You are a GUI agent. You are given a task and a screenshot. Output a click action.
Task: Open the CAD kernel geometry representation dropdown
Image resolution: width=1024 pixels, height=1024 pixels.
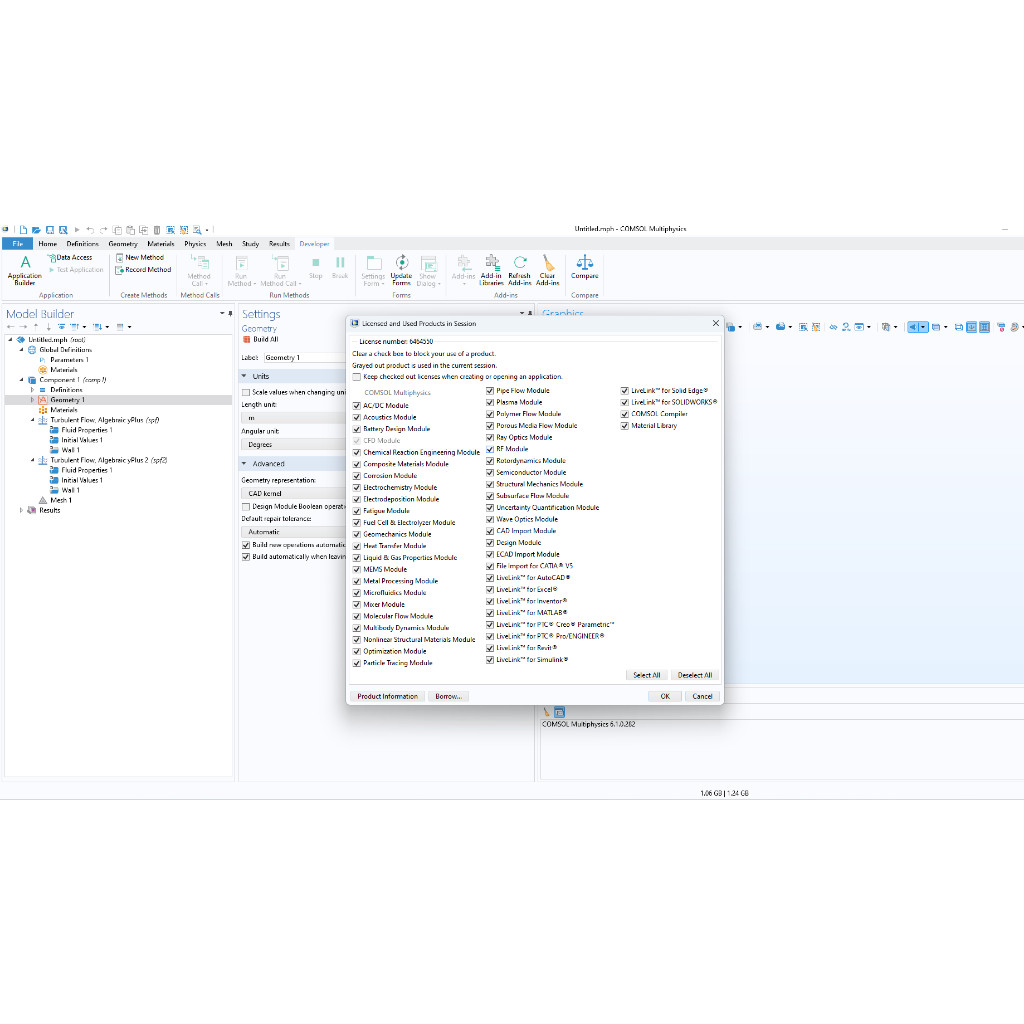[x=293, y=494]
